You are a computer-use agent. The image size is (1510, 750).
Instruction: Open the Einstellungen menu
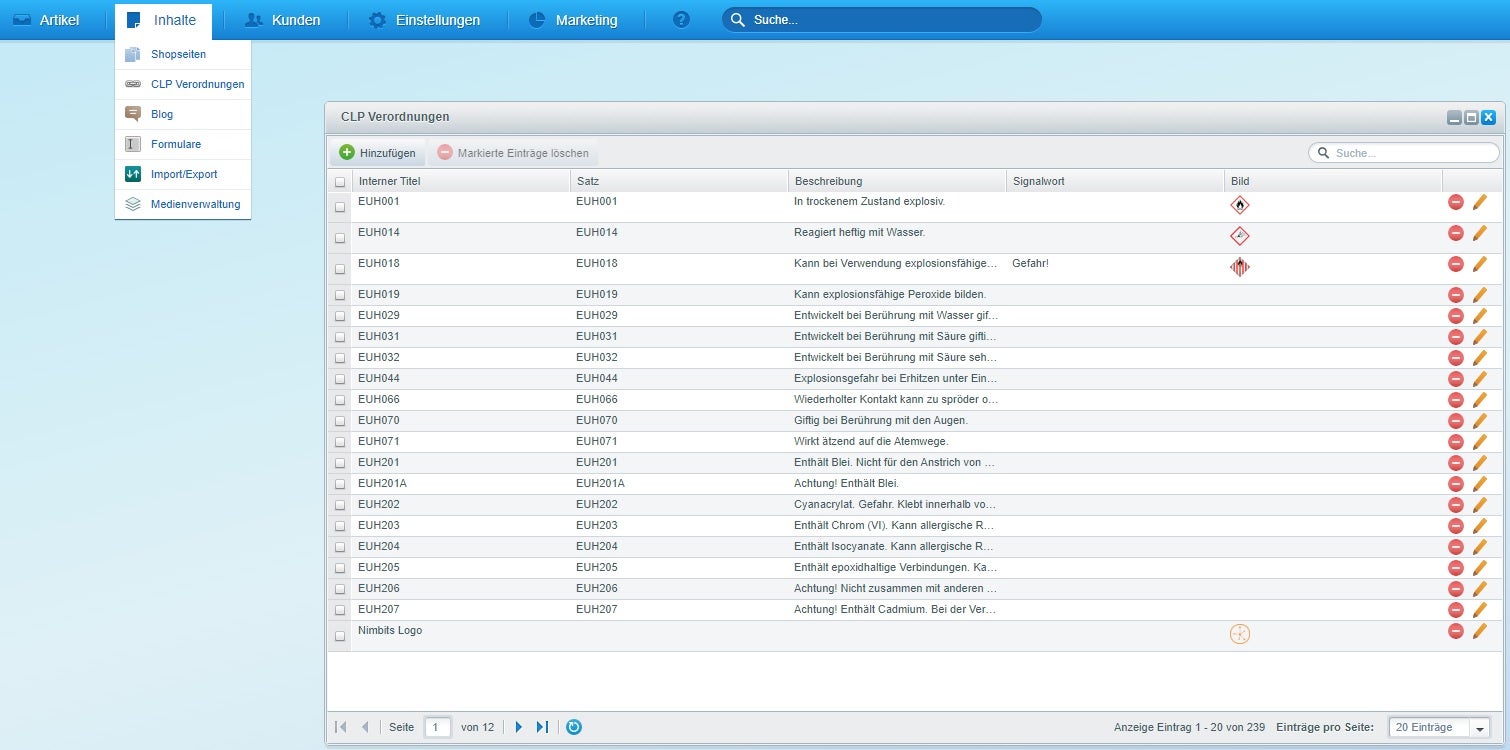pyautogui.click(x=425, y=20)
